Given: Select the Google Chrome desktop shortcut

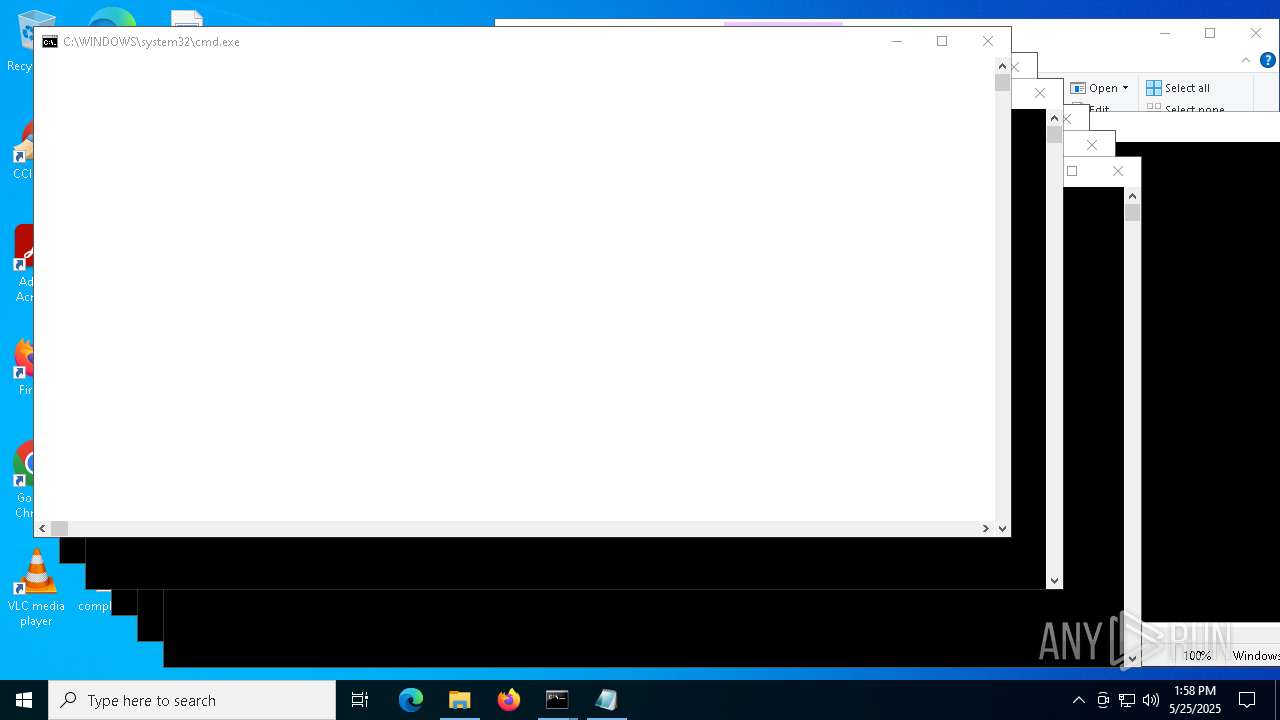Looking at the screenshot, I should 24,480.
